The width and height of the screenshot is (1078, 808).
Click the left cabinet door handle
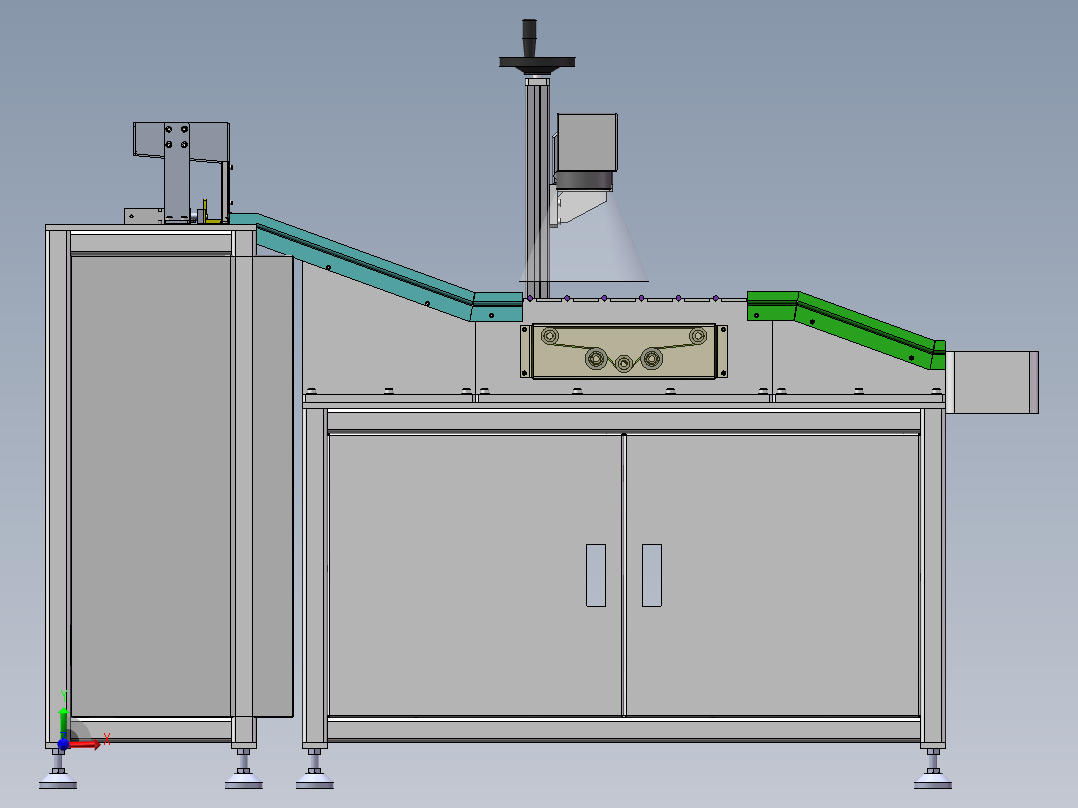pyautogui.click(x=596, y=576)
